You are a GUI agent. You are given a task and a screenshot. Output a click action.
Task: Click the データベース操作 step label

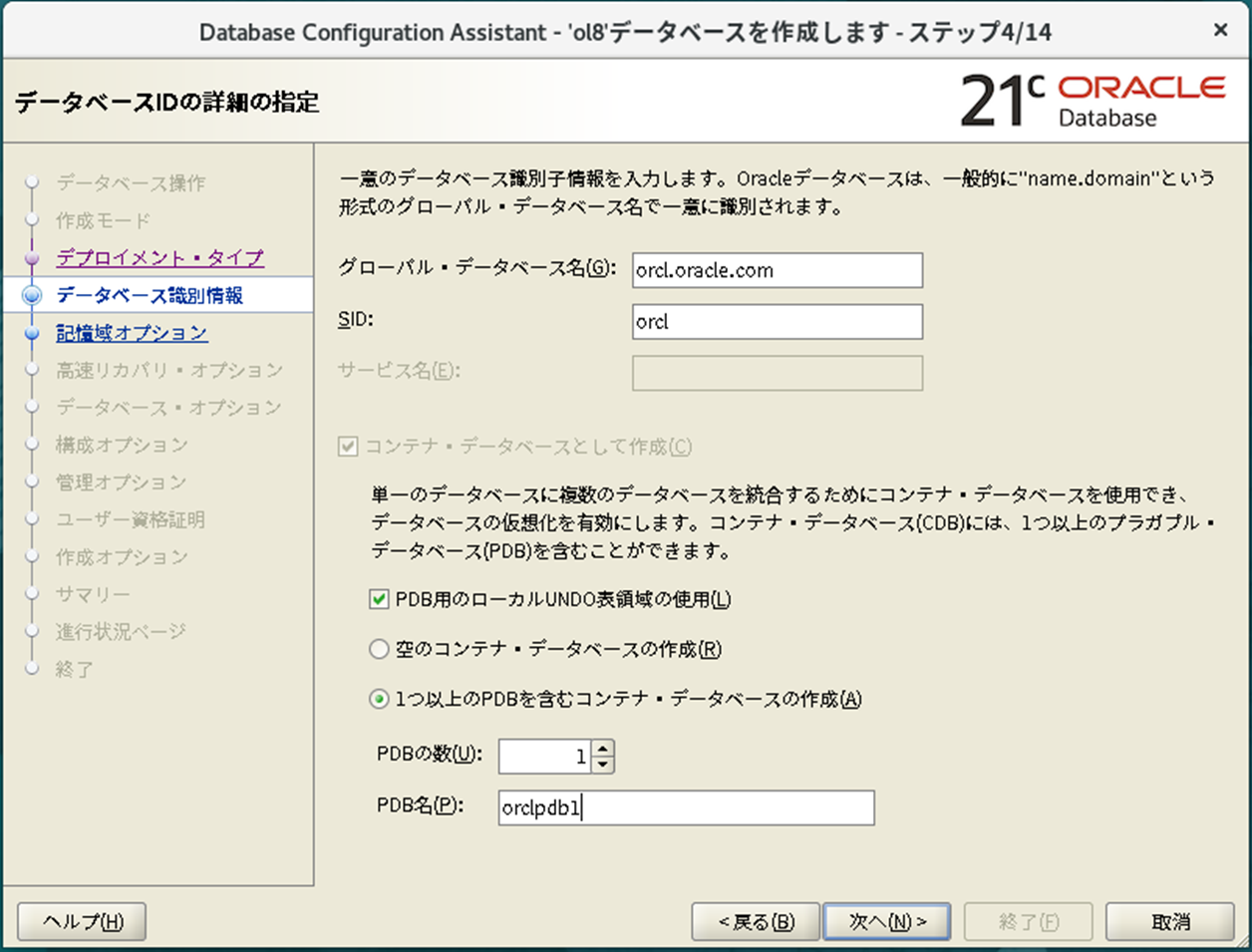(x=131, y=183)
